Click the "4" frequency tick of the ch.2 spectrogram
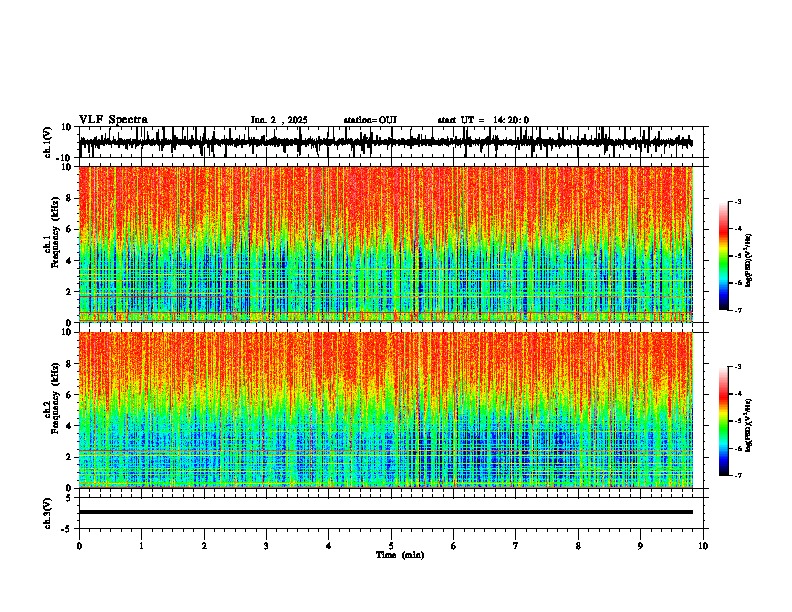Image resolution: width=792 pixels, height=612 pixels. coord(70,426)
